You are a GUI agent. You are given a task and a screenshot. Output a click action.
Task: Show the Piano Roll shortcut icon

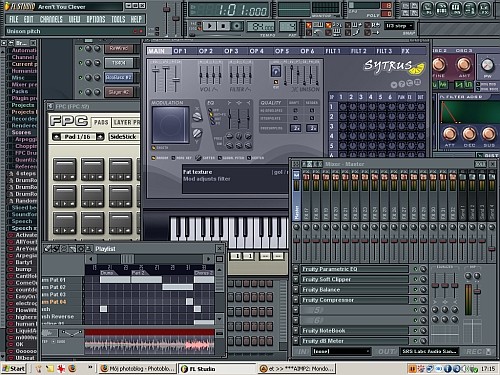coord(455,9)
